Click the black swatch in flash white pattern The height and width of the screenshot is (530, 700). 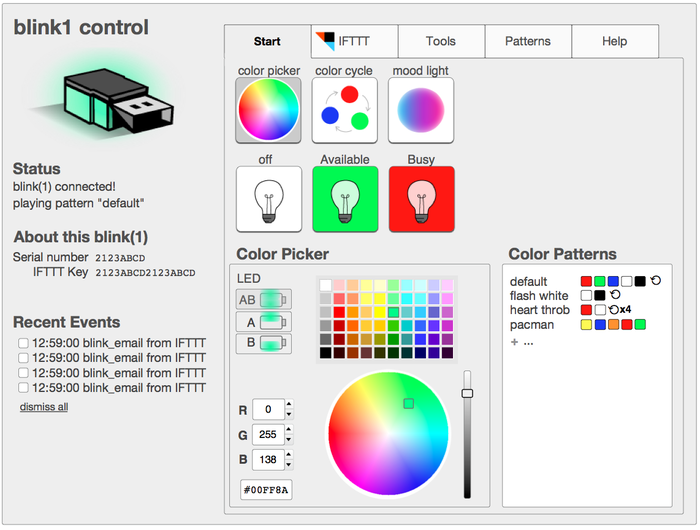[600, 295]
